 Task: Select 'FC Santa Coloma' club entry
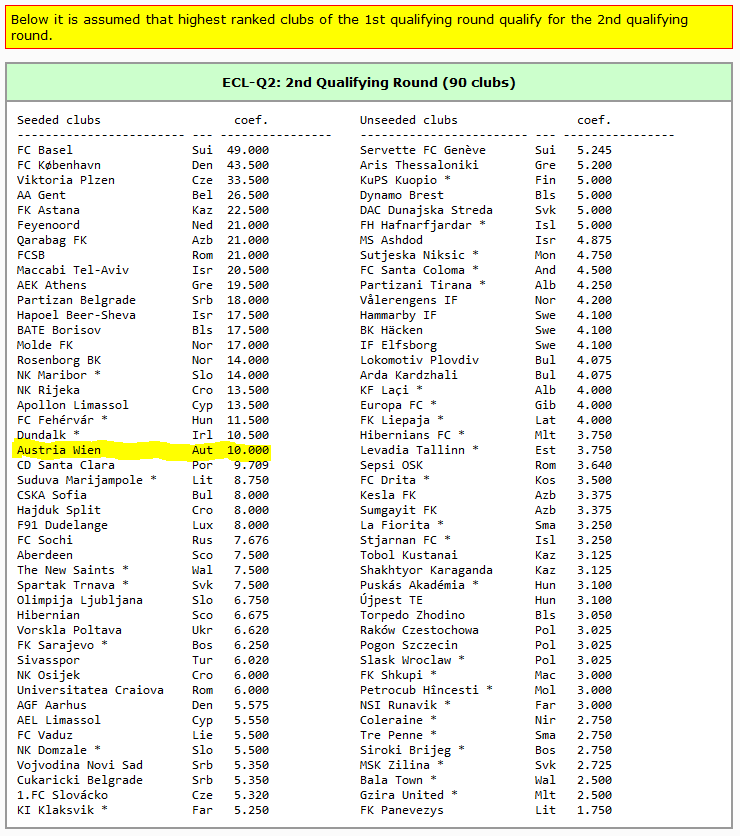pyautogui.click(x=412, y=270)
